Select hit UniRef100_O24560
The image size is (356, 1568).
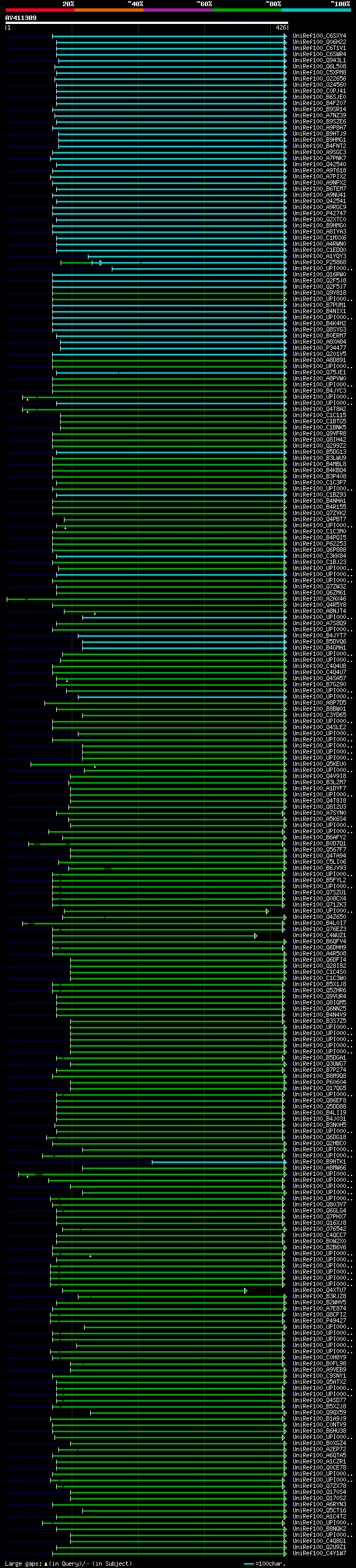319,85
